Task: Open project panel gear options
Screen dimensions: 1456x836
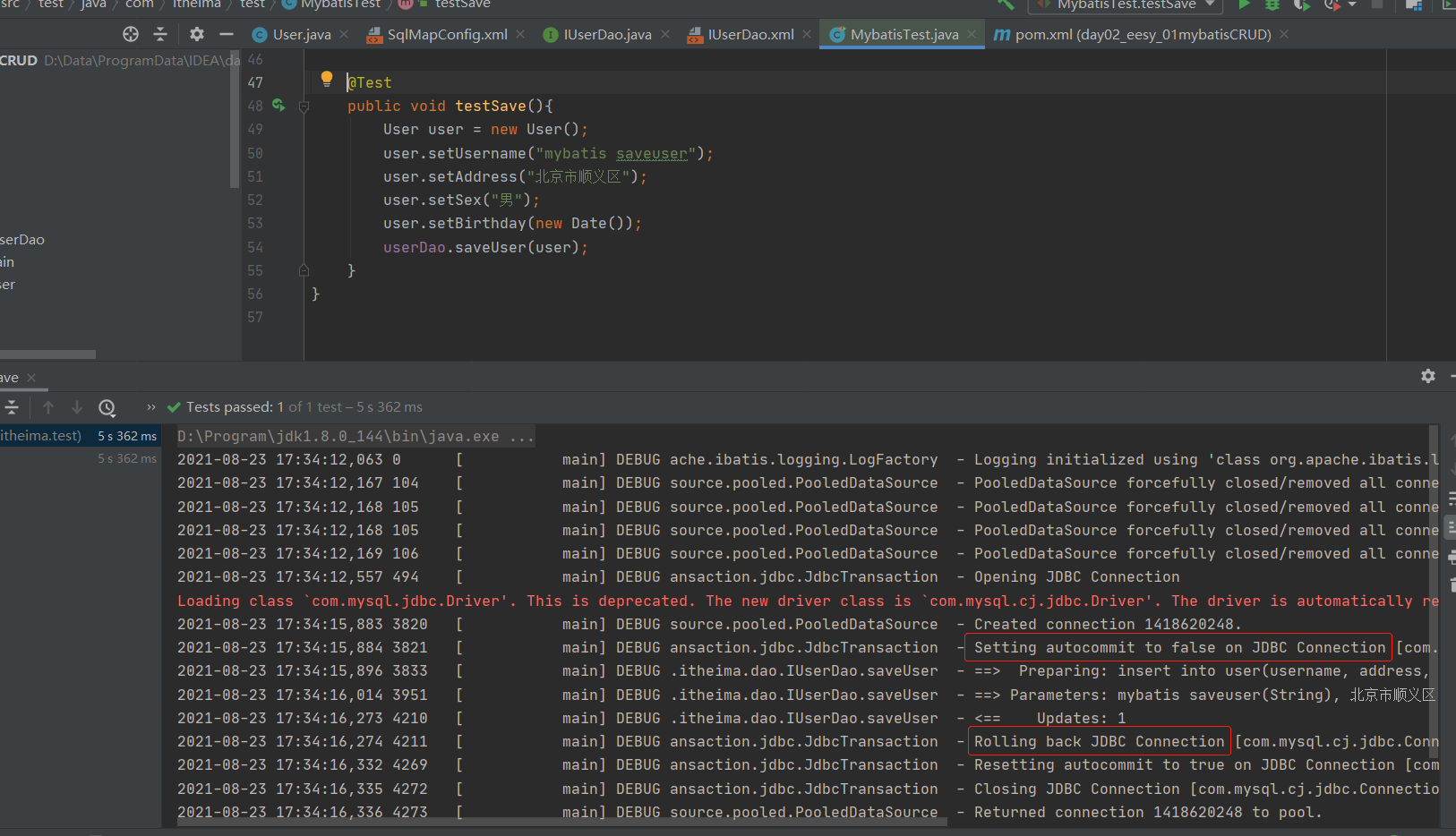Action: [197, 34]
